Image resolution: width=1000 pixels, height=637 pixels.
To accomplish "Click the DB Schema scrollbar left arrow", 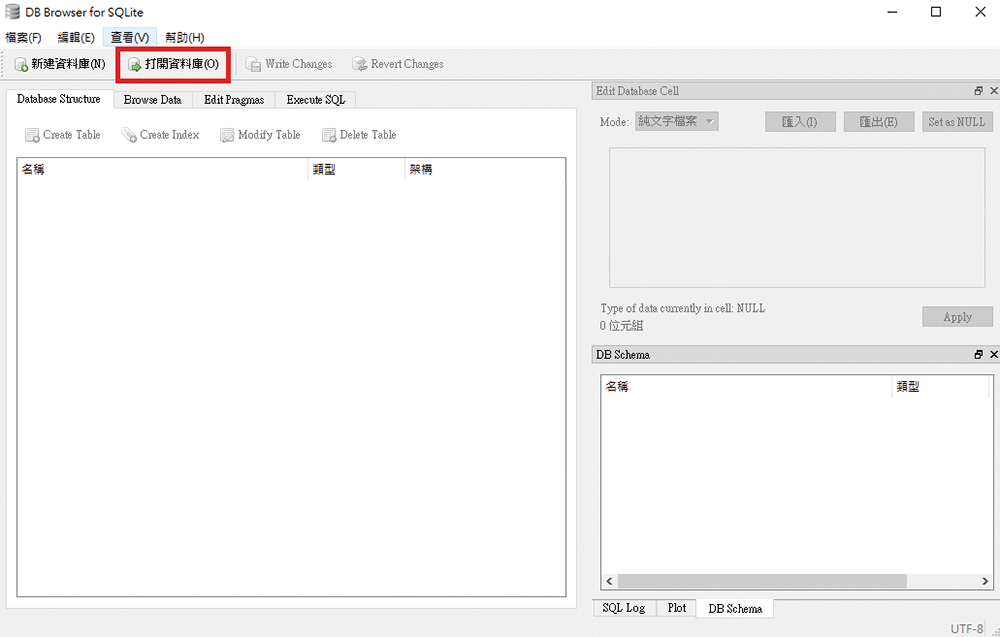I will 609,581.
